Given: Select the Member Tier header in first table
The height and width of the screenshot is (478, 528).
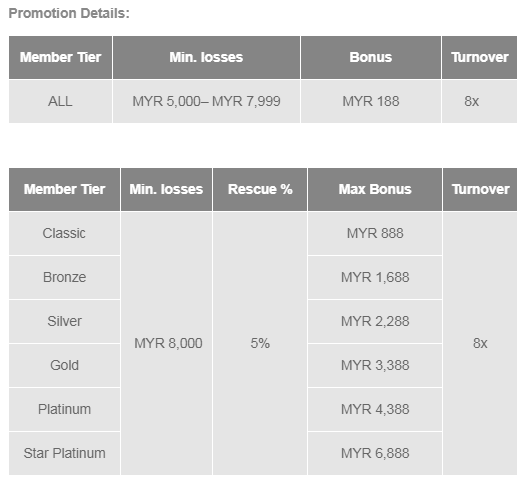Looking at the screenshot, I should coord(61,58).
